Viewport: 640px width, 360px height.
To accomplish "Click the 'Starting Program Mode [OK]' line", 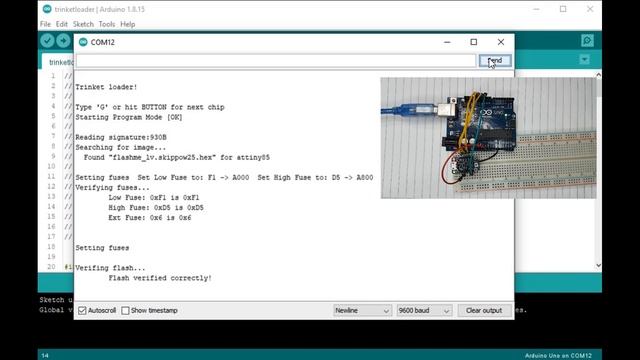I will pos(129,117).
